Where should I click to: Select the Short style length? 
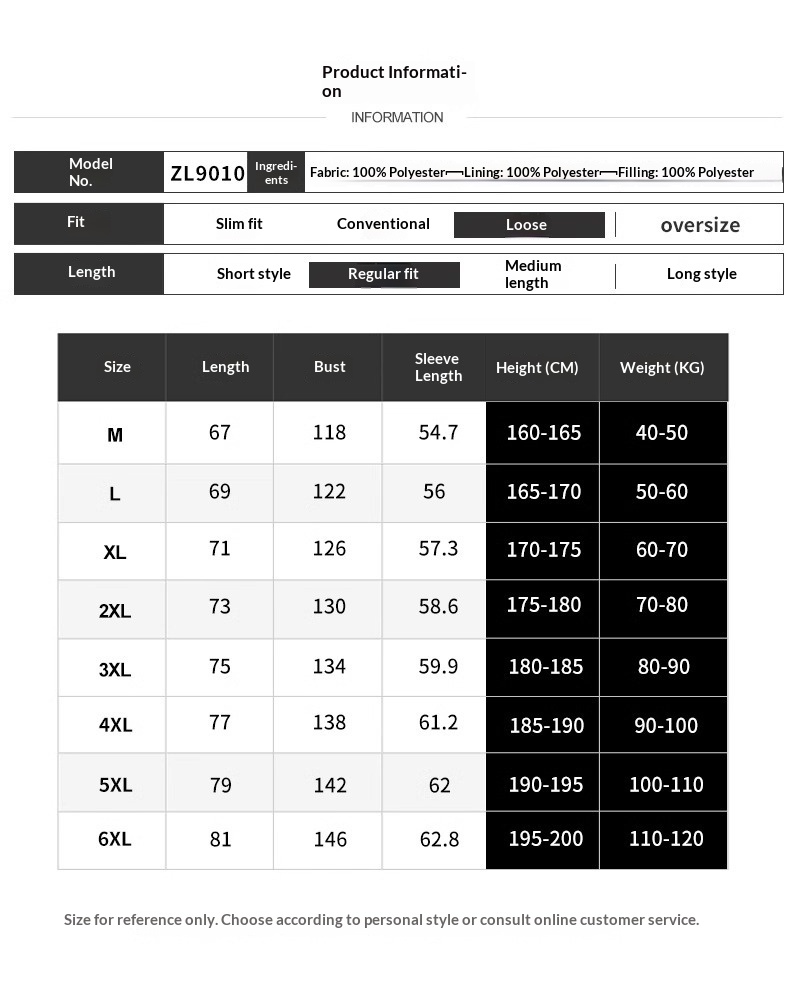pyautogui.click(x=253, y=274)
